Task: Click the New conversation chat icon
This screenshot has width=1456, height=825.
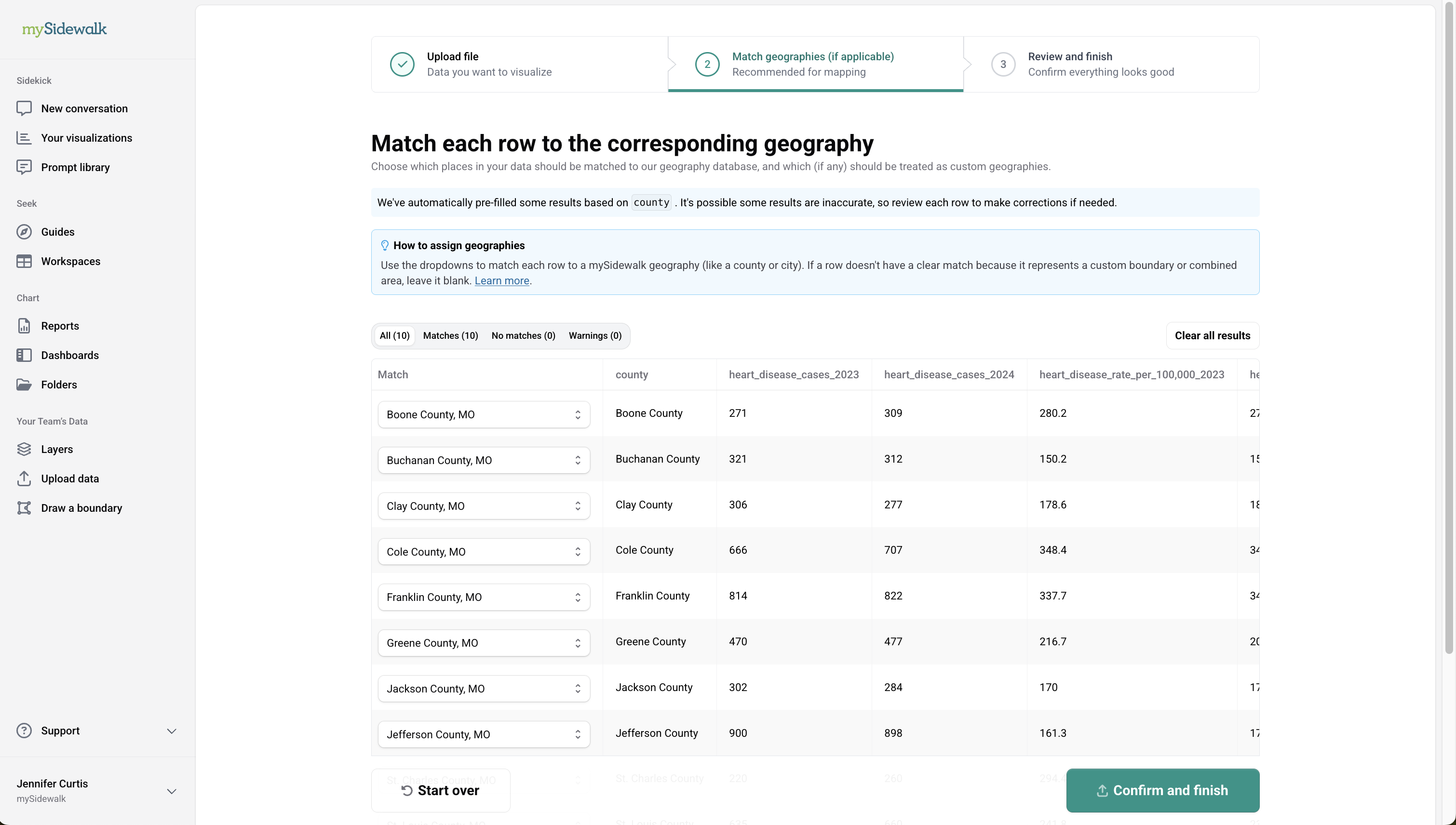Action: [x=24, y=108]
